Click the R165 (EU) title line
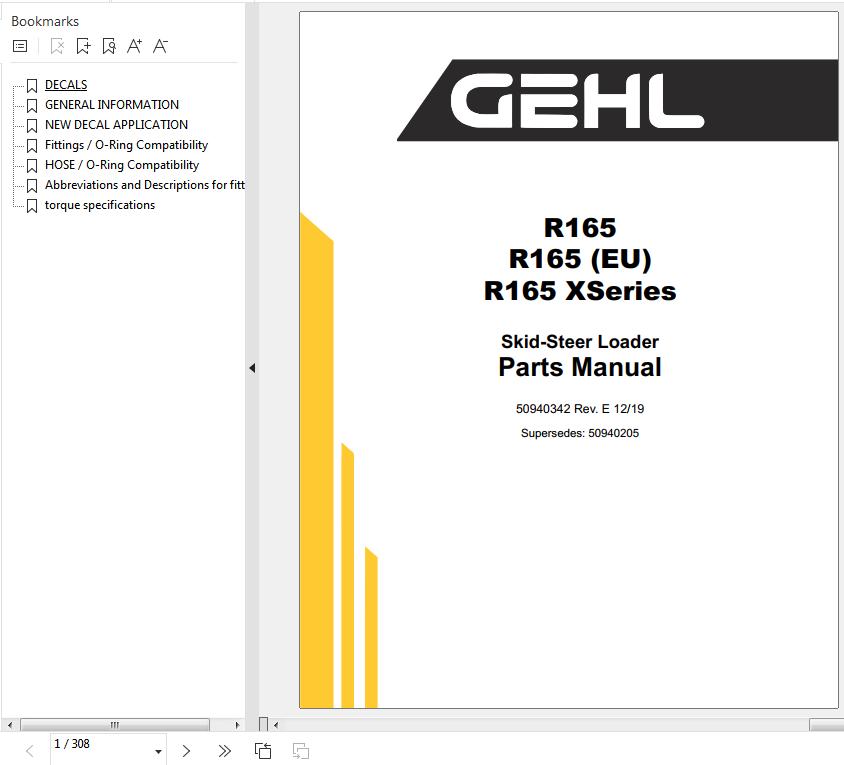This screenshot has width=844, height=765. click(x=580, y=259)
